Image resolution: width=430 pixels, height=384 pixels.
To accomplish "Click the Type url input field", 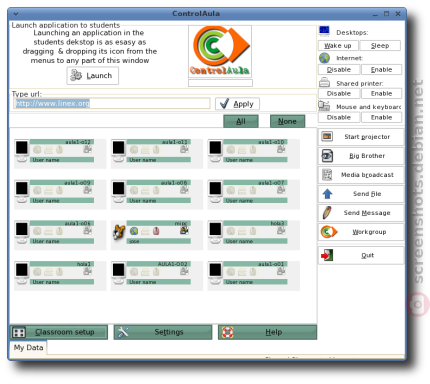I will click(x=112, y=103).
